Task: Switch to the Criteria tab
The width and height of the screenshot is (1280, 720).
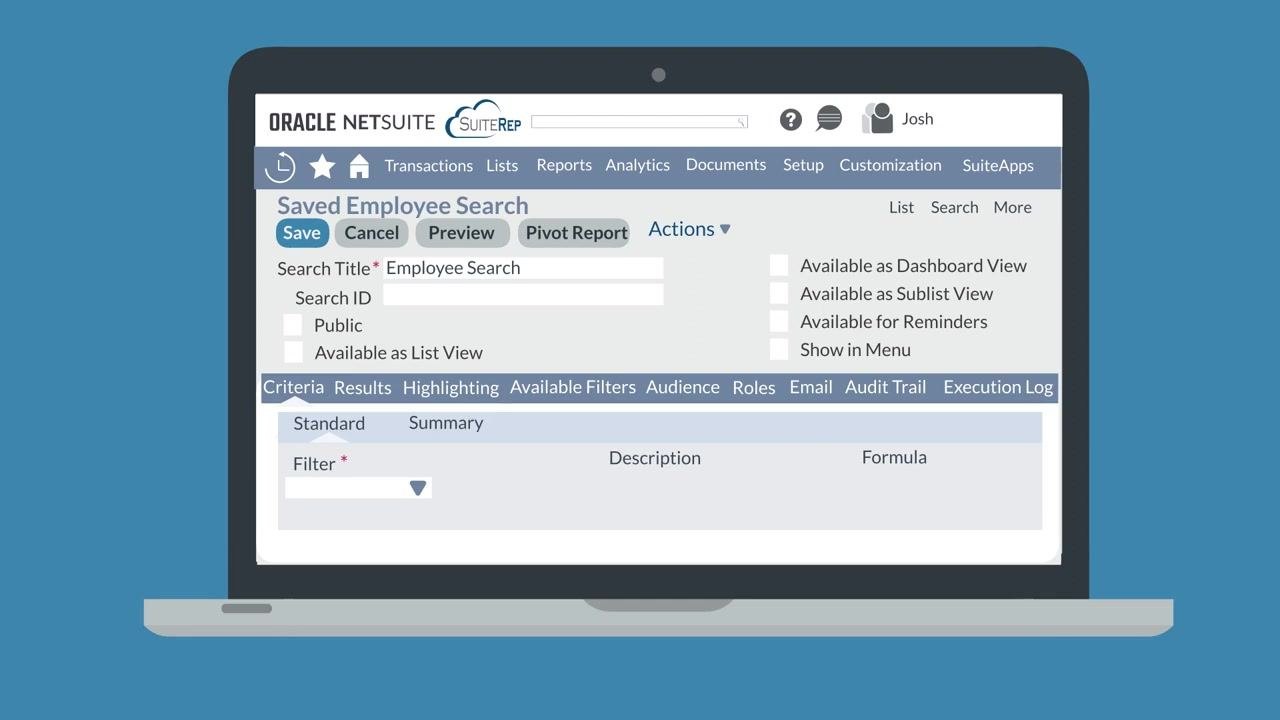Action: point(293,387)
